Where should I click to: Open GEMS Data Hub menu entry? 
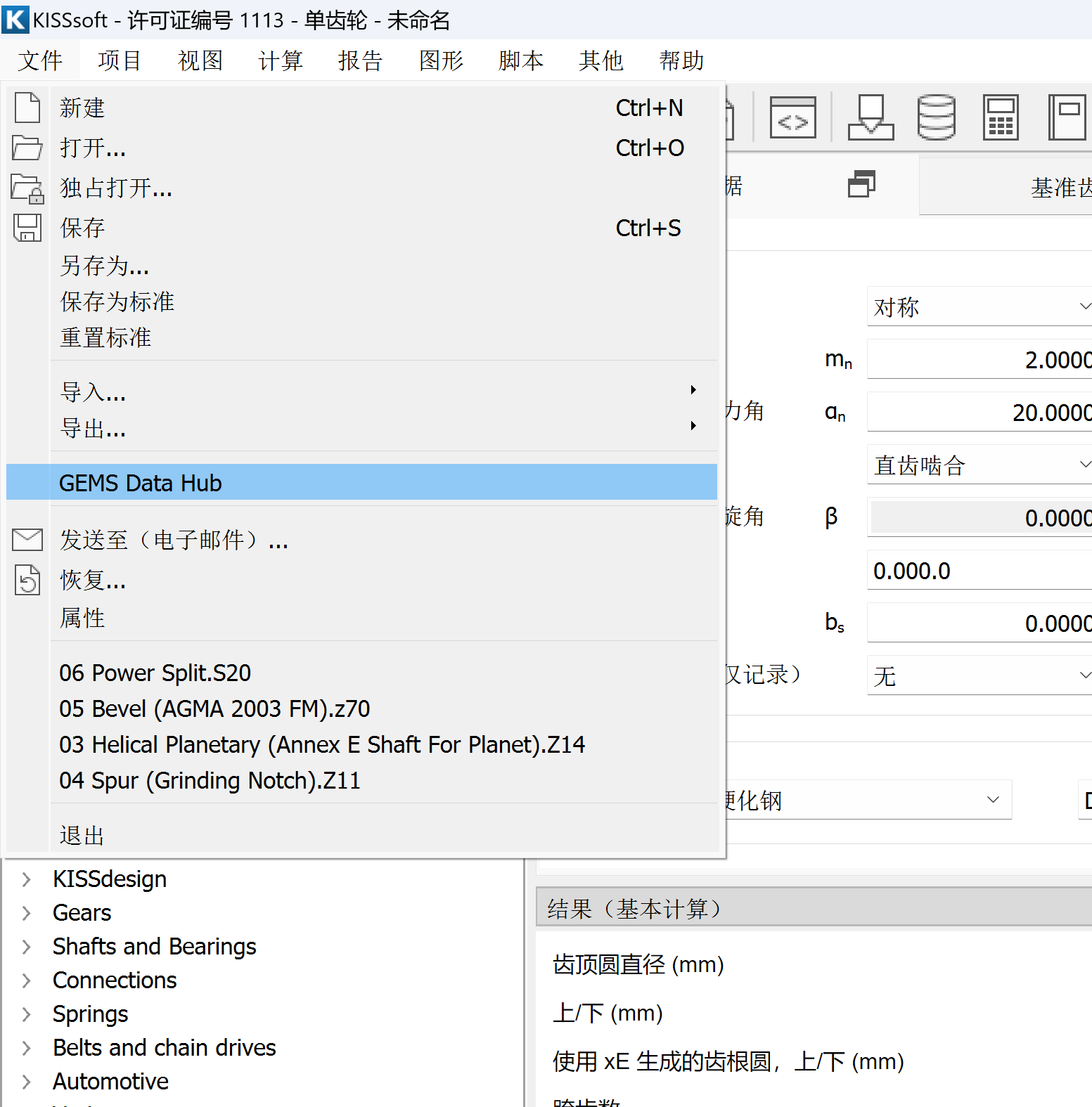click(361, 483)
